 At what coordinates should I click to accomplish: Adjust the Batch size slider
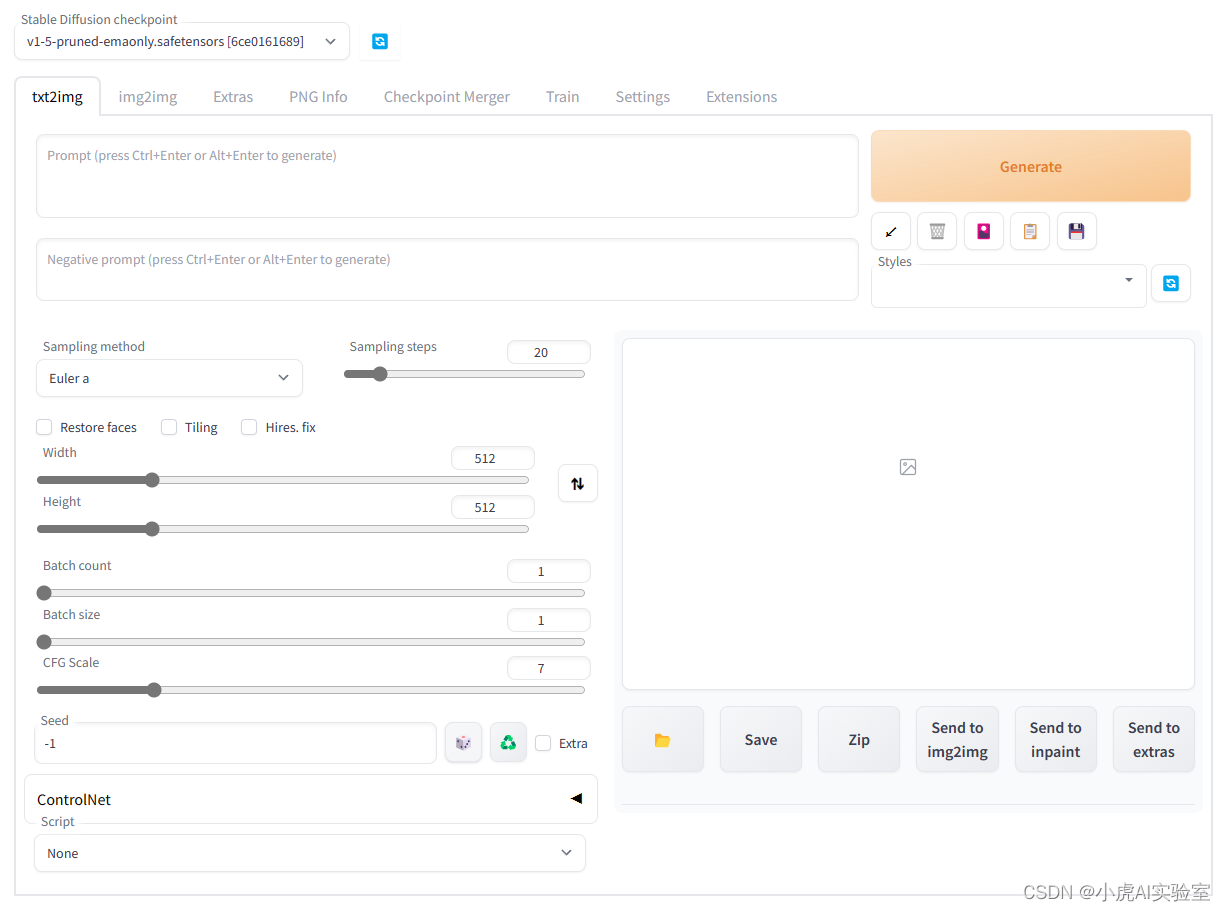point(311,642)
